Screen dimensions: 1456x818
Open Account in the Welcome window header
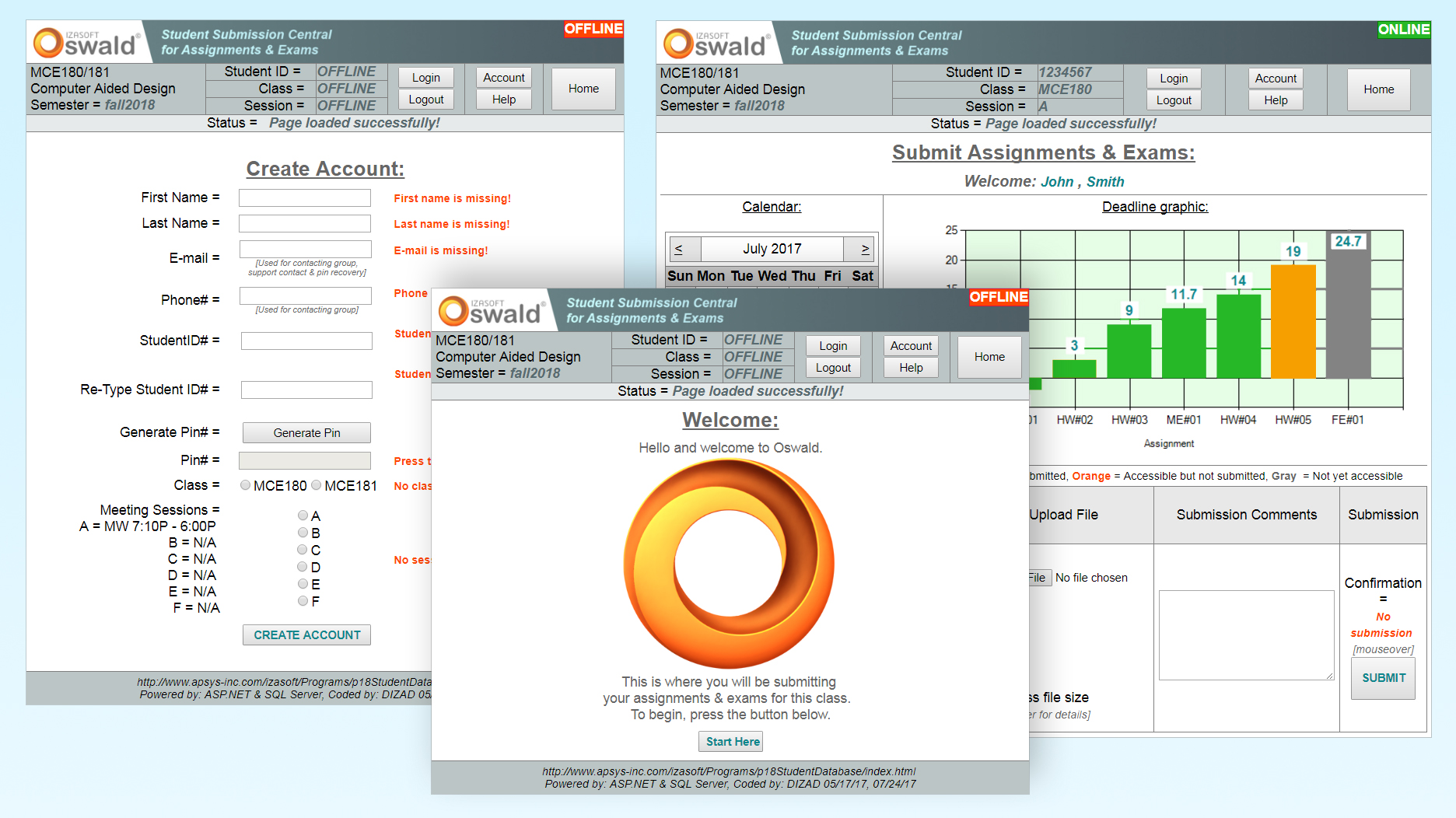pos(911,346)
